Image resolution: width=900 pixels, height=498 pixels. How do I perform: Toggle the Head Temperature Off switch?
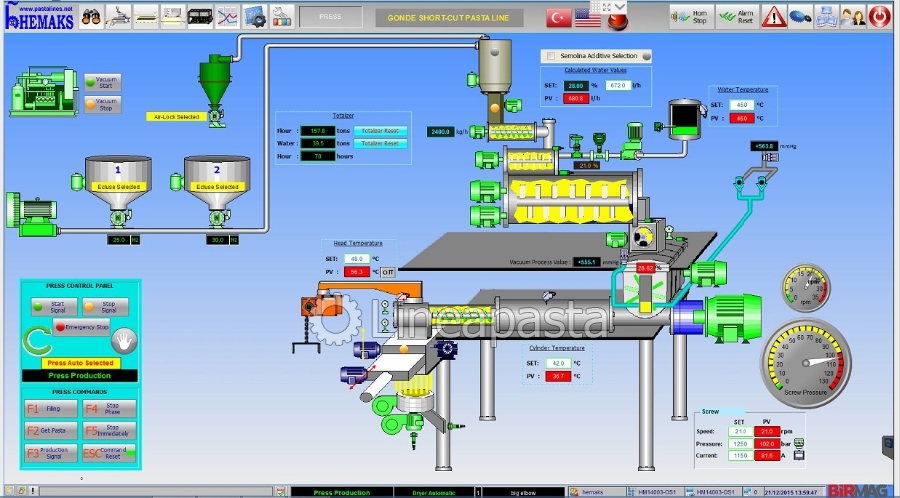click(387, 271)
